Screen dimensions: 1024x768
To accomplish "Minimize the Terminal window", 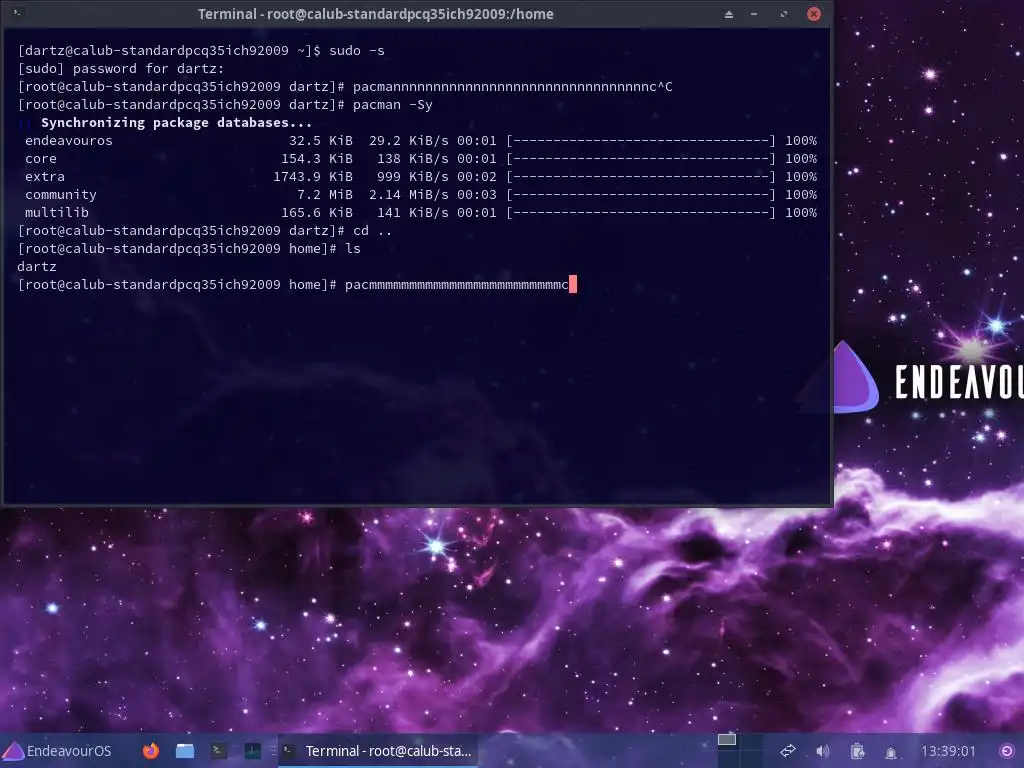I will 754,14.
